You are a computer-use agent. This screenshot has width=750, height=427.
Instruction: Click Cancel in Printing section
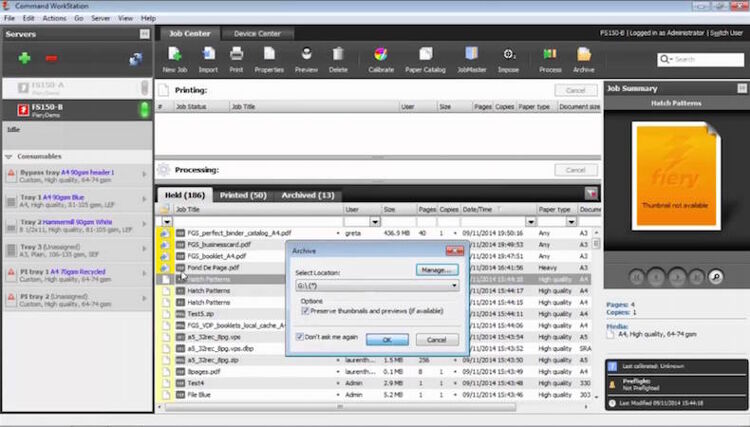[x=576, y=90]
